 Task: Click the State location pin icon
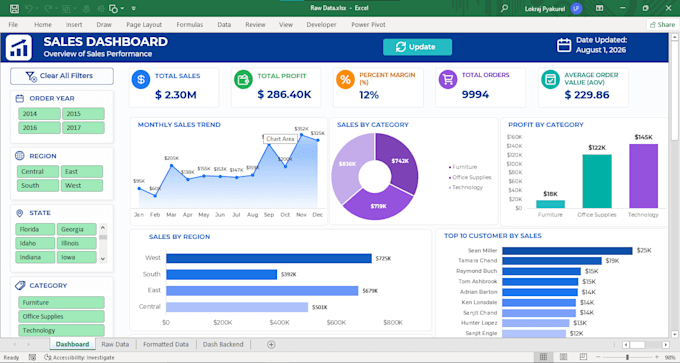20,213
